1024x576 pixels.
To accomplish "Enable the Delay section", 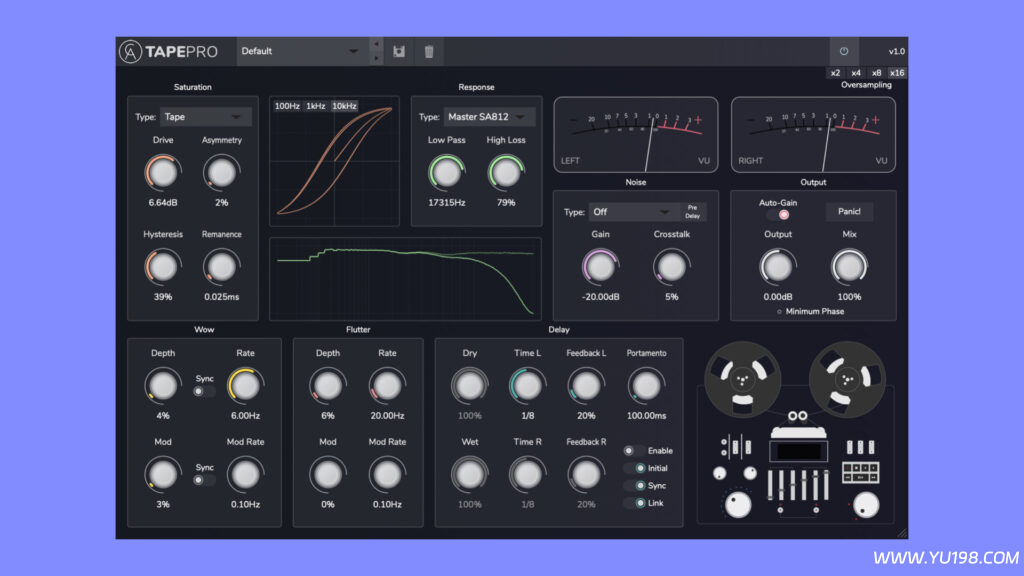I will (630, 451).
